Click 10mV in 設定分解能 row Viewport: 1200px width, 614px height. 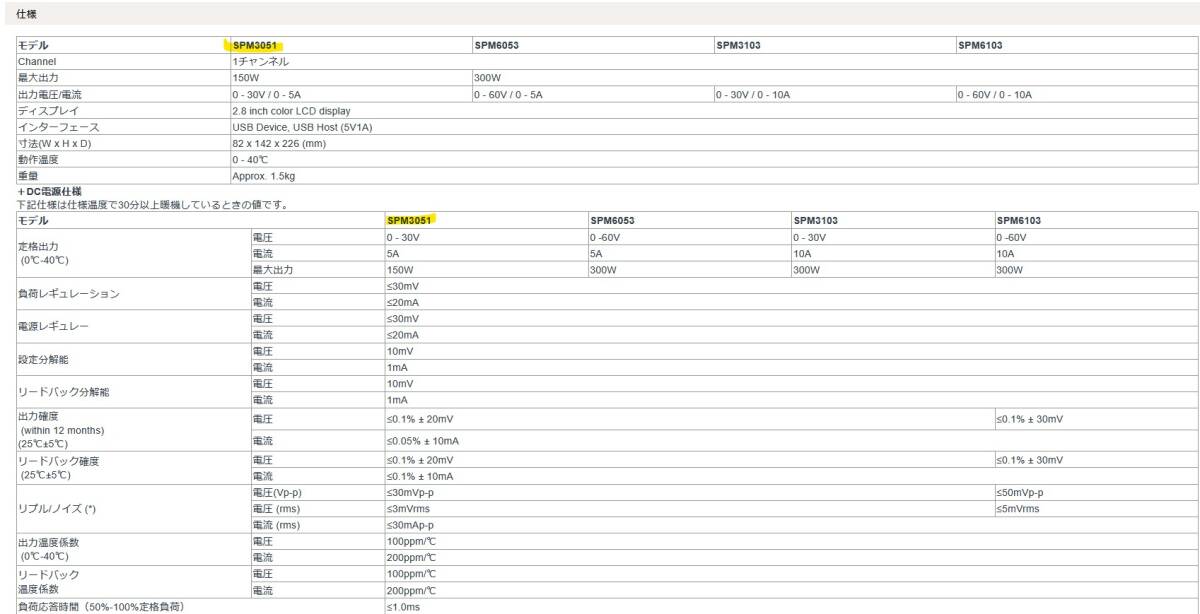pyautogui.click(x=400, y=351)
